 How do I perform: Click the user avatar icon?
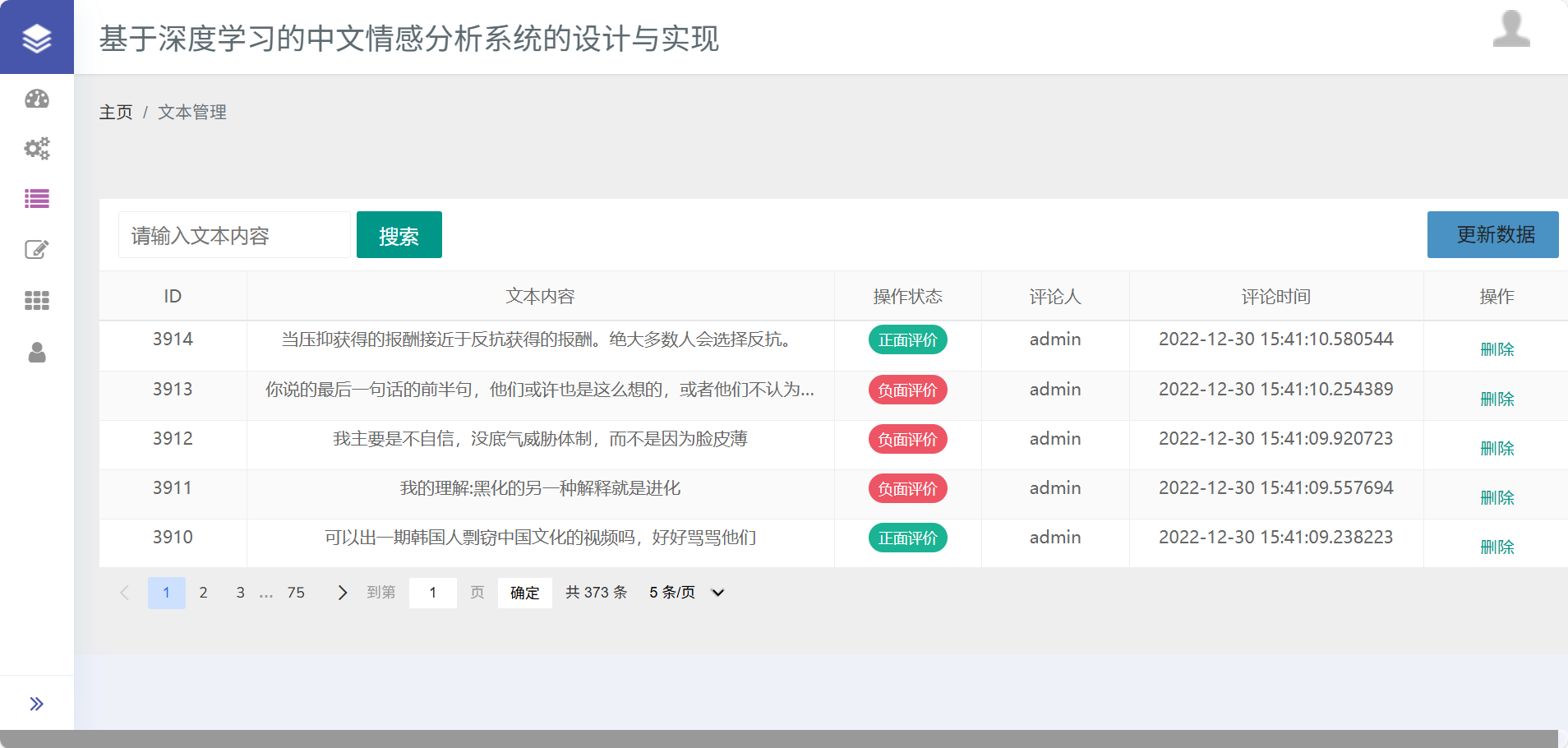[x=1511, y=29]
